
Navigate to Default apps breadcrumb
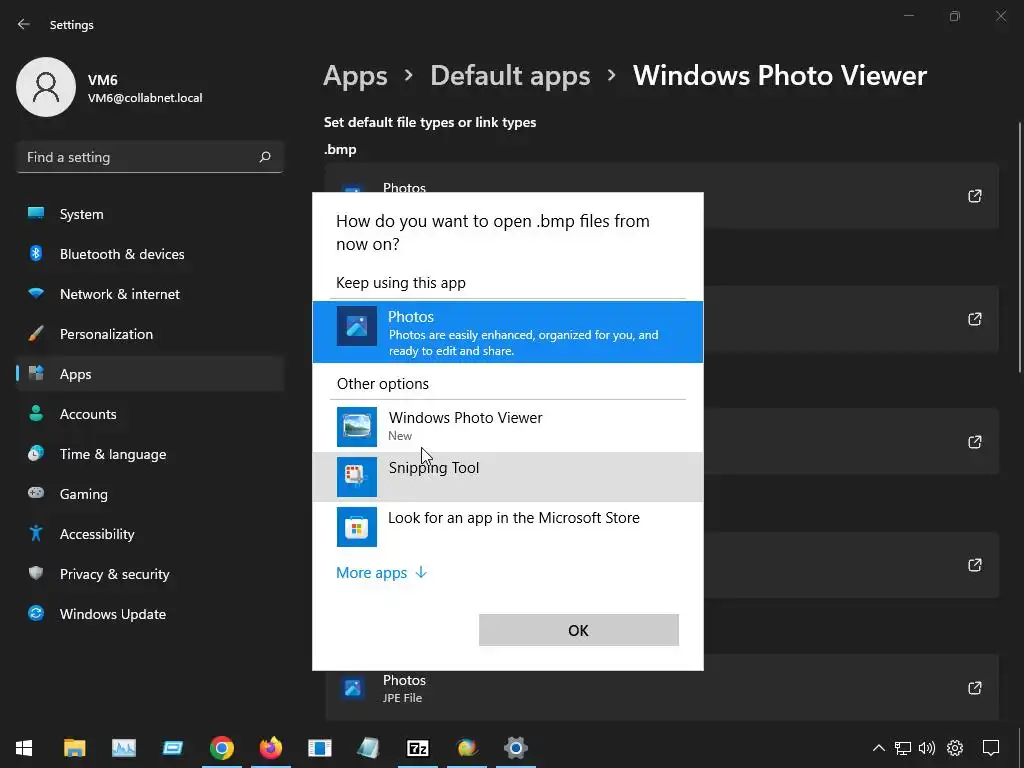click(510, 76)
